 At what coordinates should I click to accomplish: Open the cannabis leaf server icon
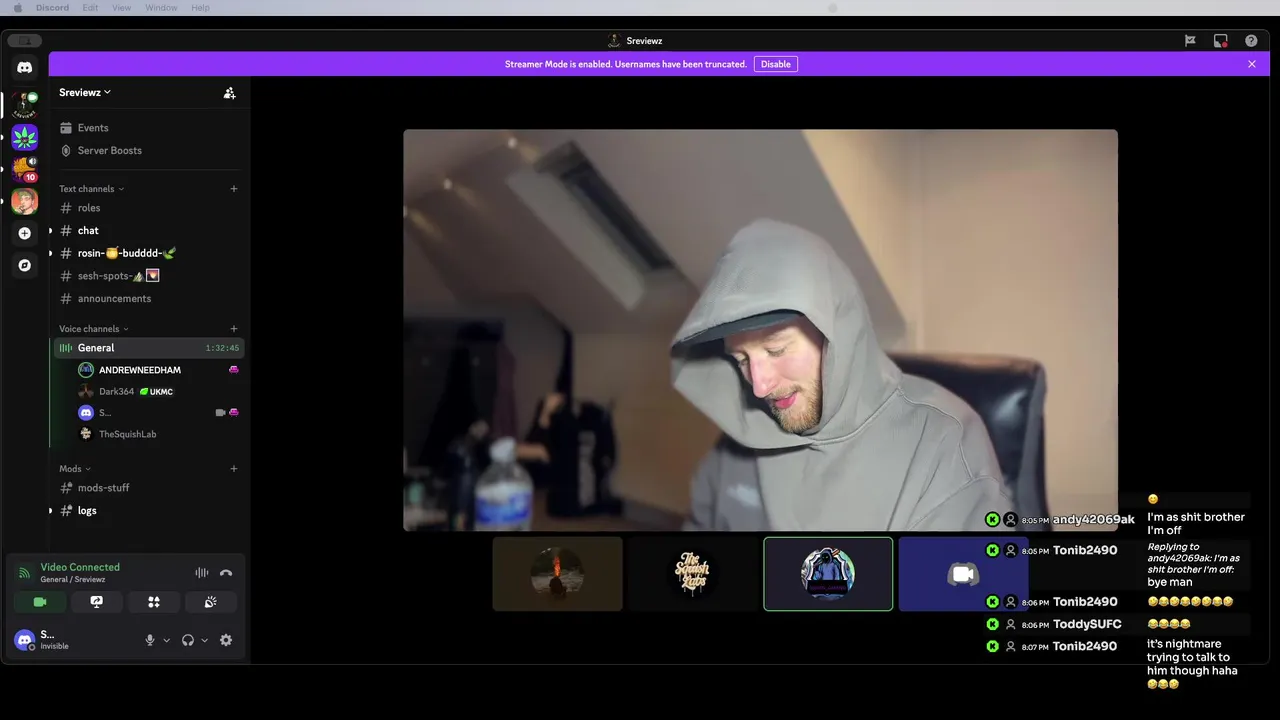(25, 137)
